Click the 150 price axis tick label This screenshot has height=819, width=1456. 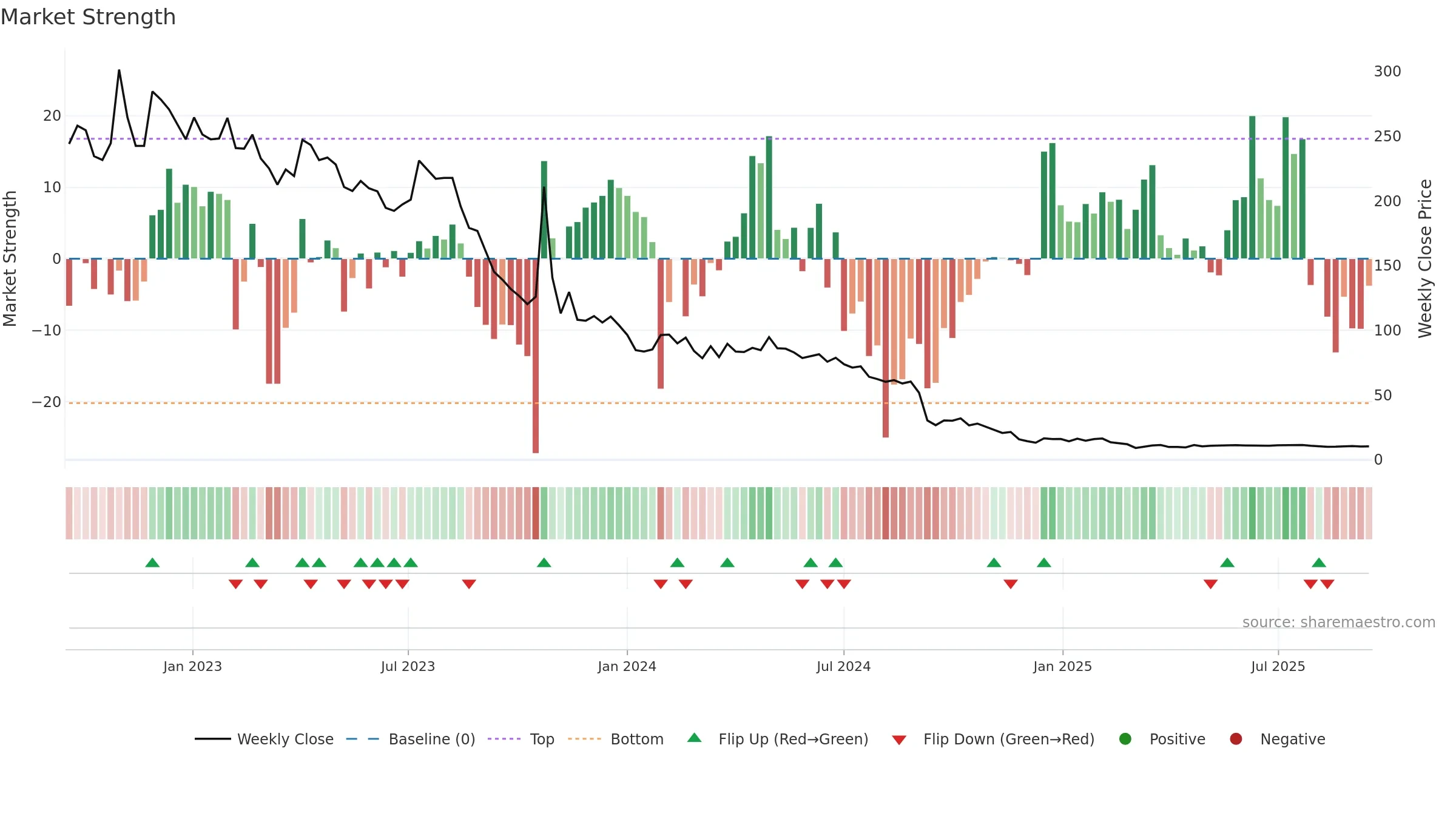(1387, 266)
